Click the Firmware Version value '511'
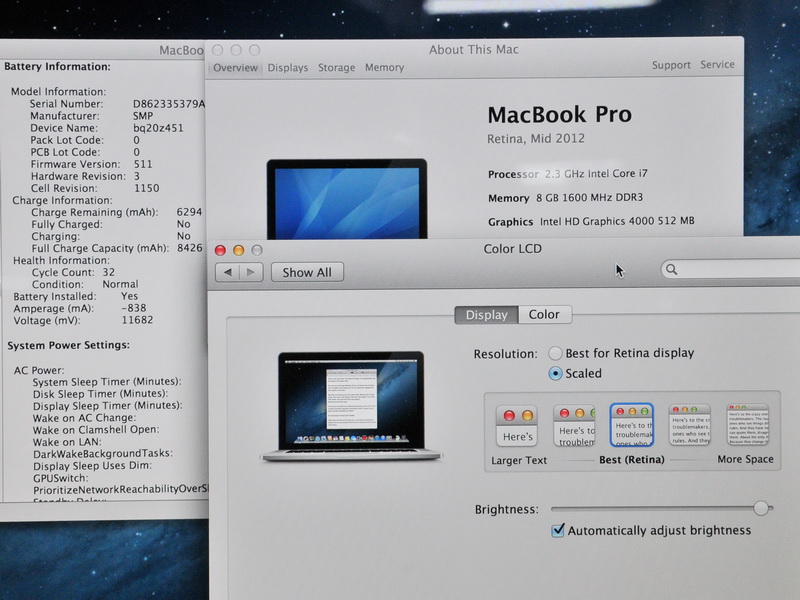This screenshot has width=800, height=600. point(143,164)
